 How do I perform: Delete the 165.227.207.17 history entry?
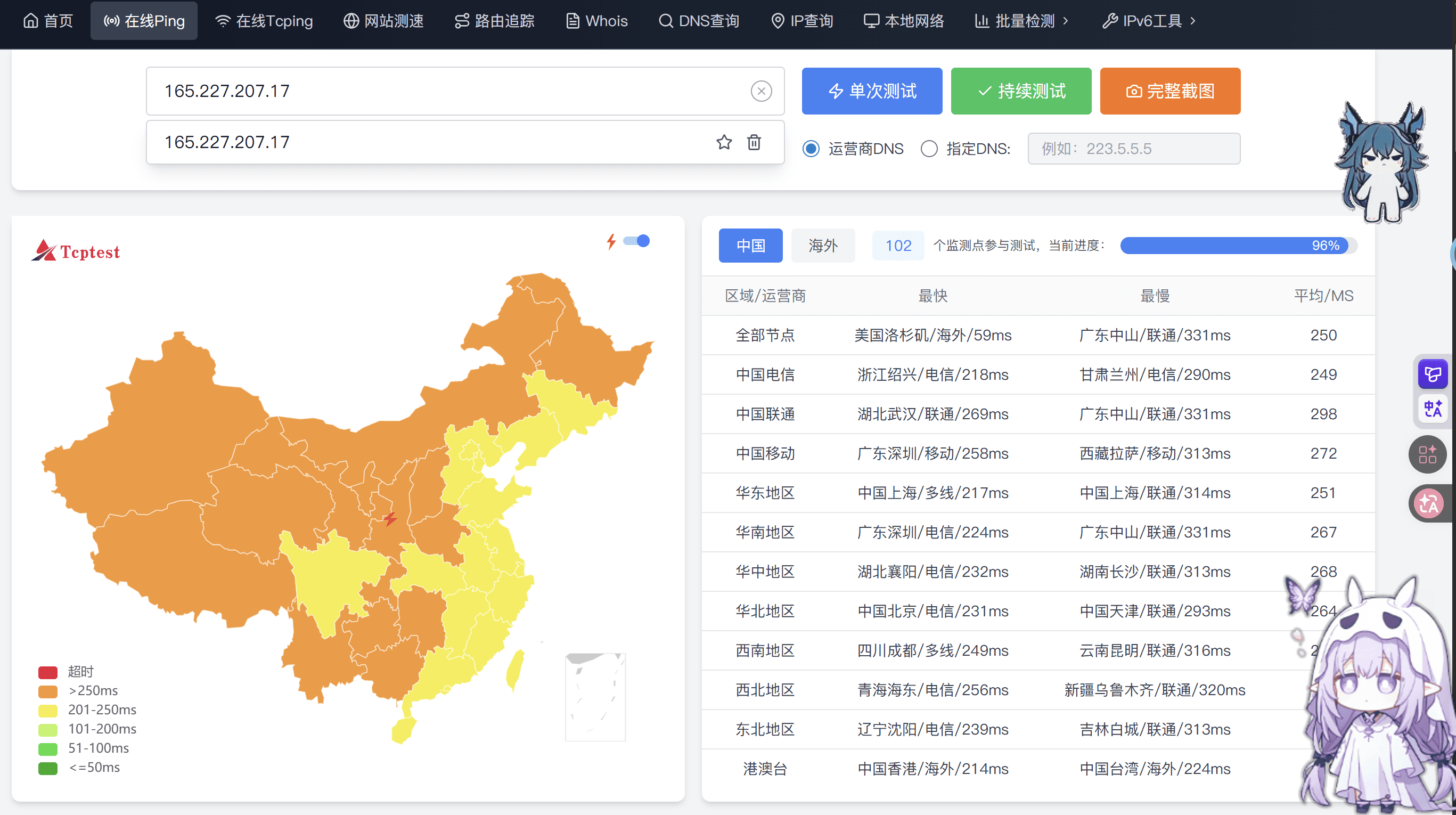coord(754,142)
